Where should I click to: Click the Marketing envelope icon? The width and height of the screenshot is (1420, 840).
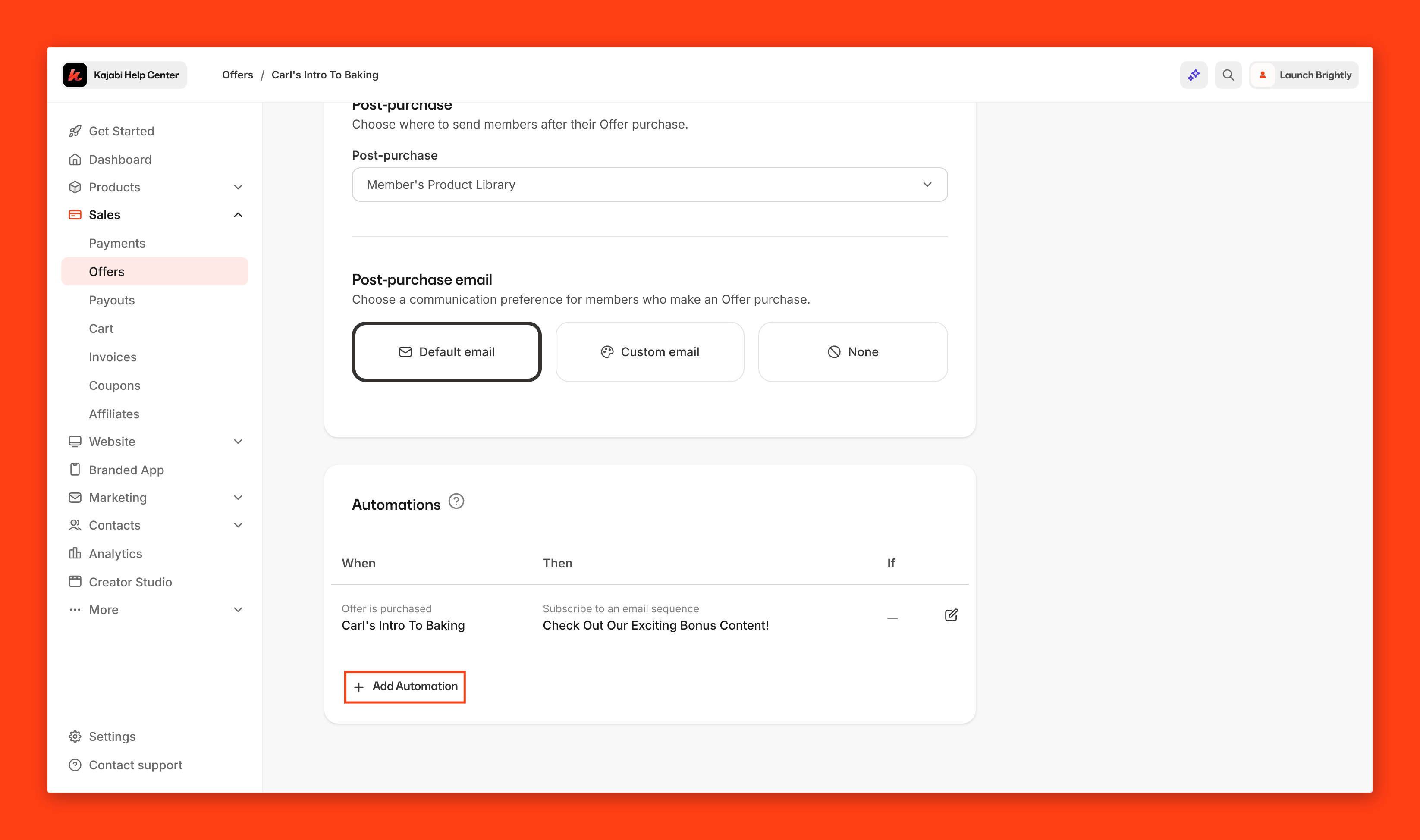tap(75, 498)
